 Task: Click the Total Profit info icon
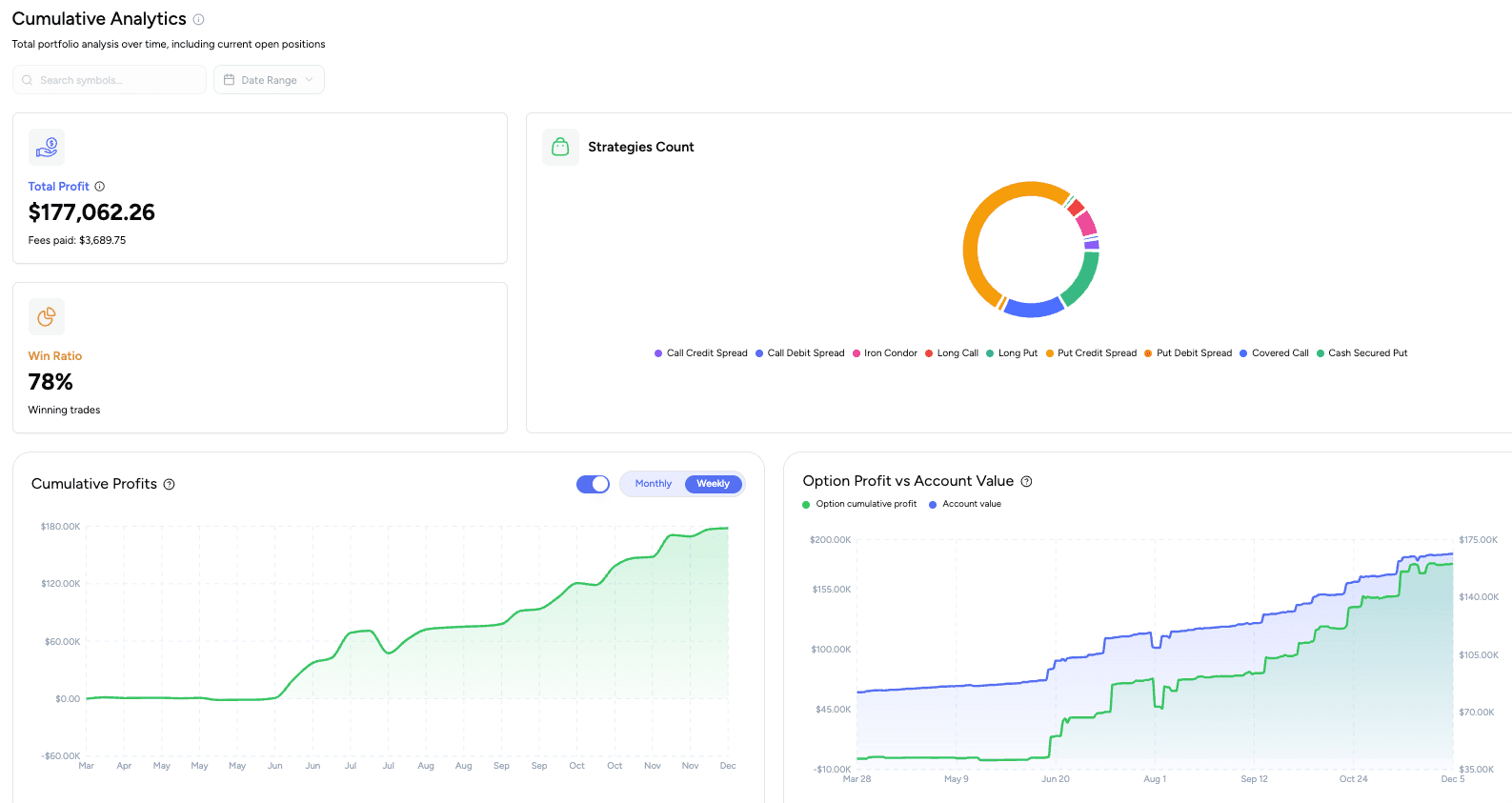point(100,187)
